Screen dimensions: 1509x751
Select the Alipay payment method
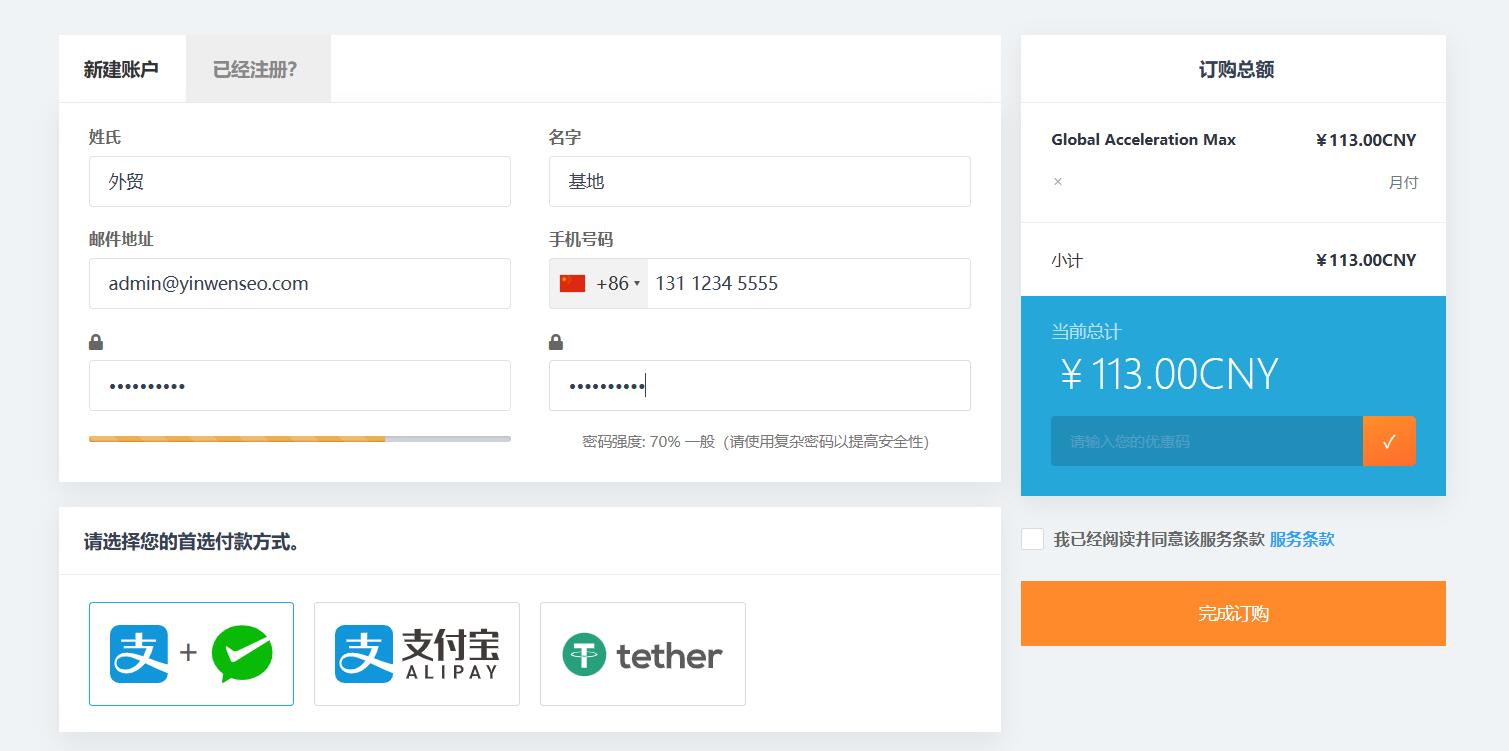[417, 654]
